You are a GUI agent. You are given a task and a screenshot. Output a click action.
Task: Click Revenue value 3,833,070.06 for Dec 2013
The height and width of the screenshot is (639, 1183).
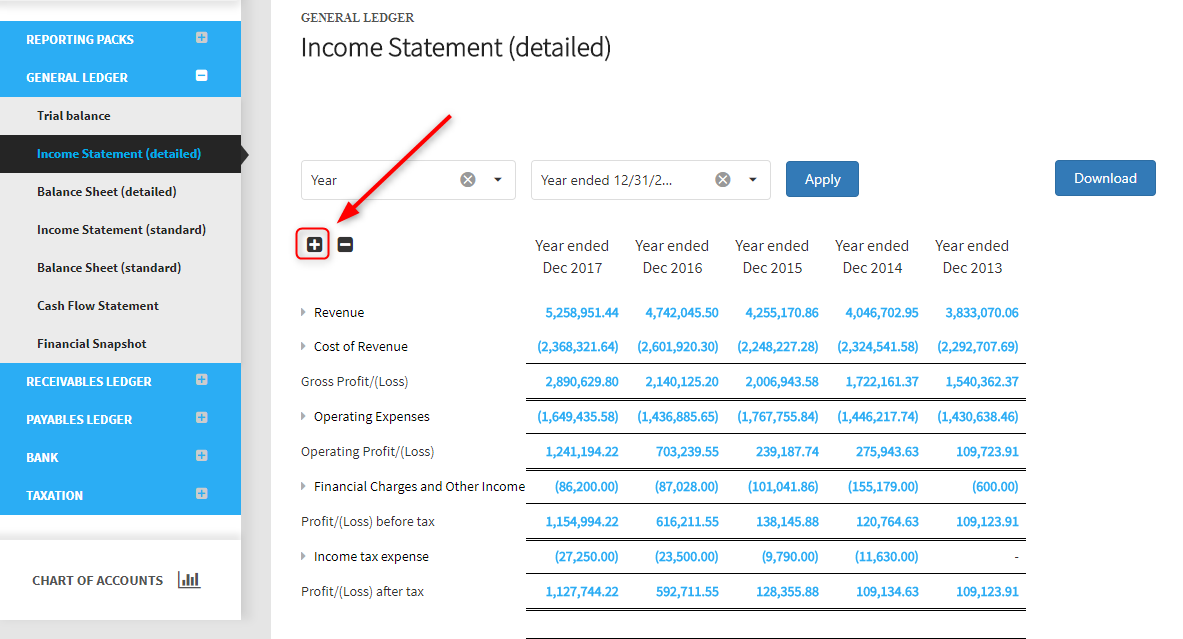(x=982, y=312)
